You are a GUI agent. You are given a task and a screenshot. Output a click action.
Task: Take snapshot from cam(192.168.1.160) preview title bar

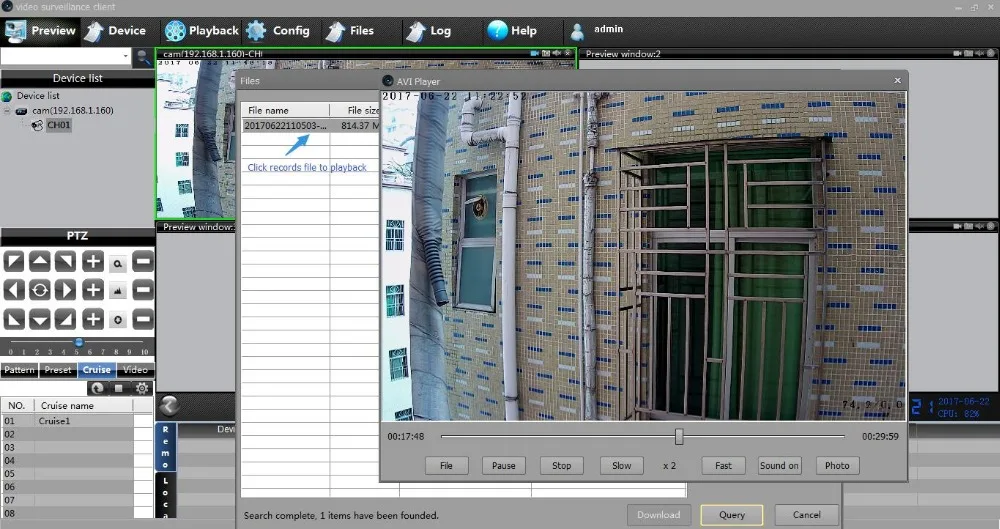click(x=546, y=54)
